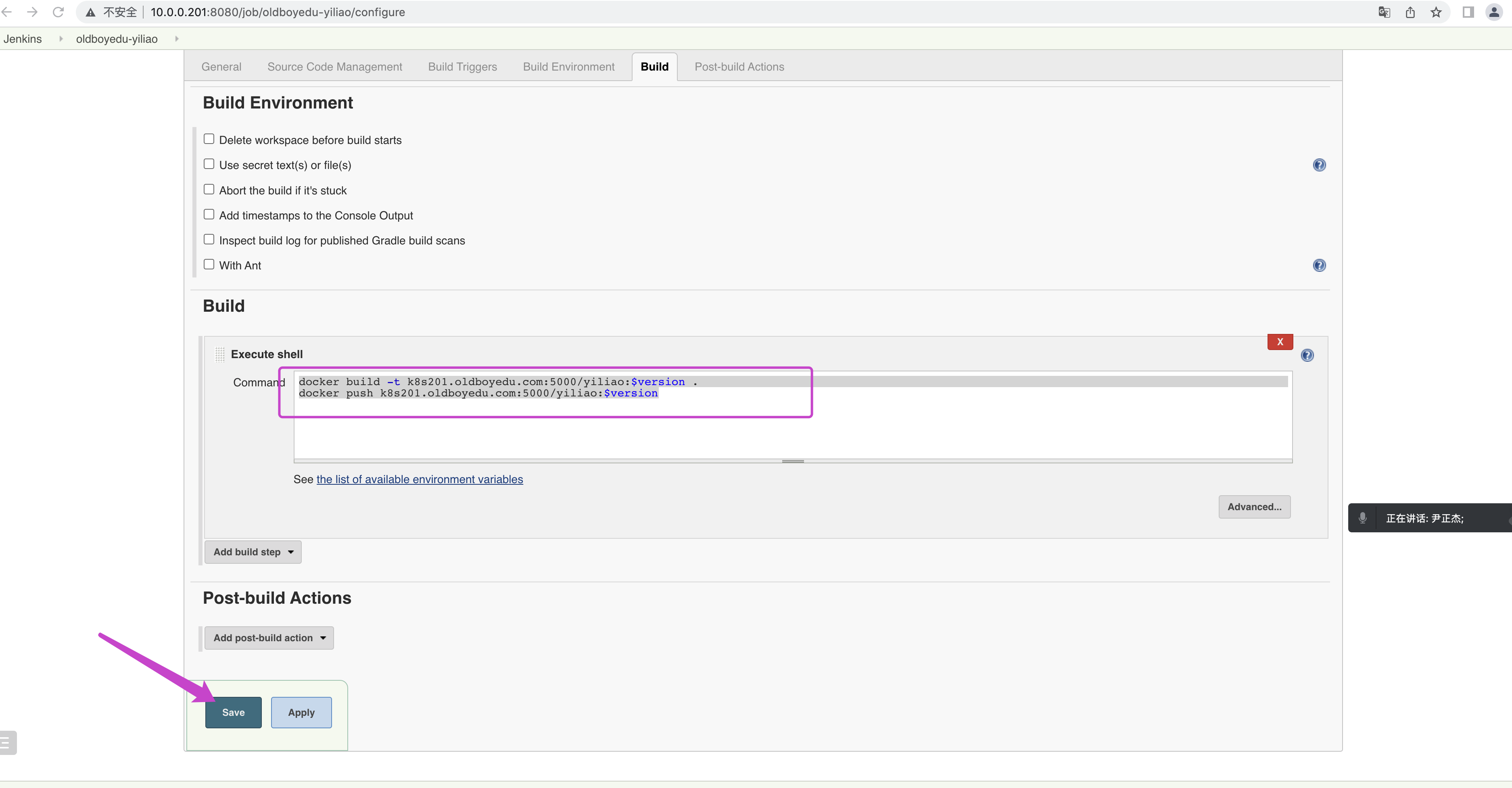Check Abort the build if it's stuck
The width and height of the screenshot is (1512, 788).
pos(209,190)
